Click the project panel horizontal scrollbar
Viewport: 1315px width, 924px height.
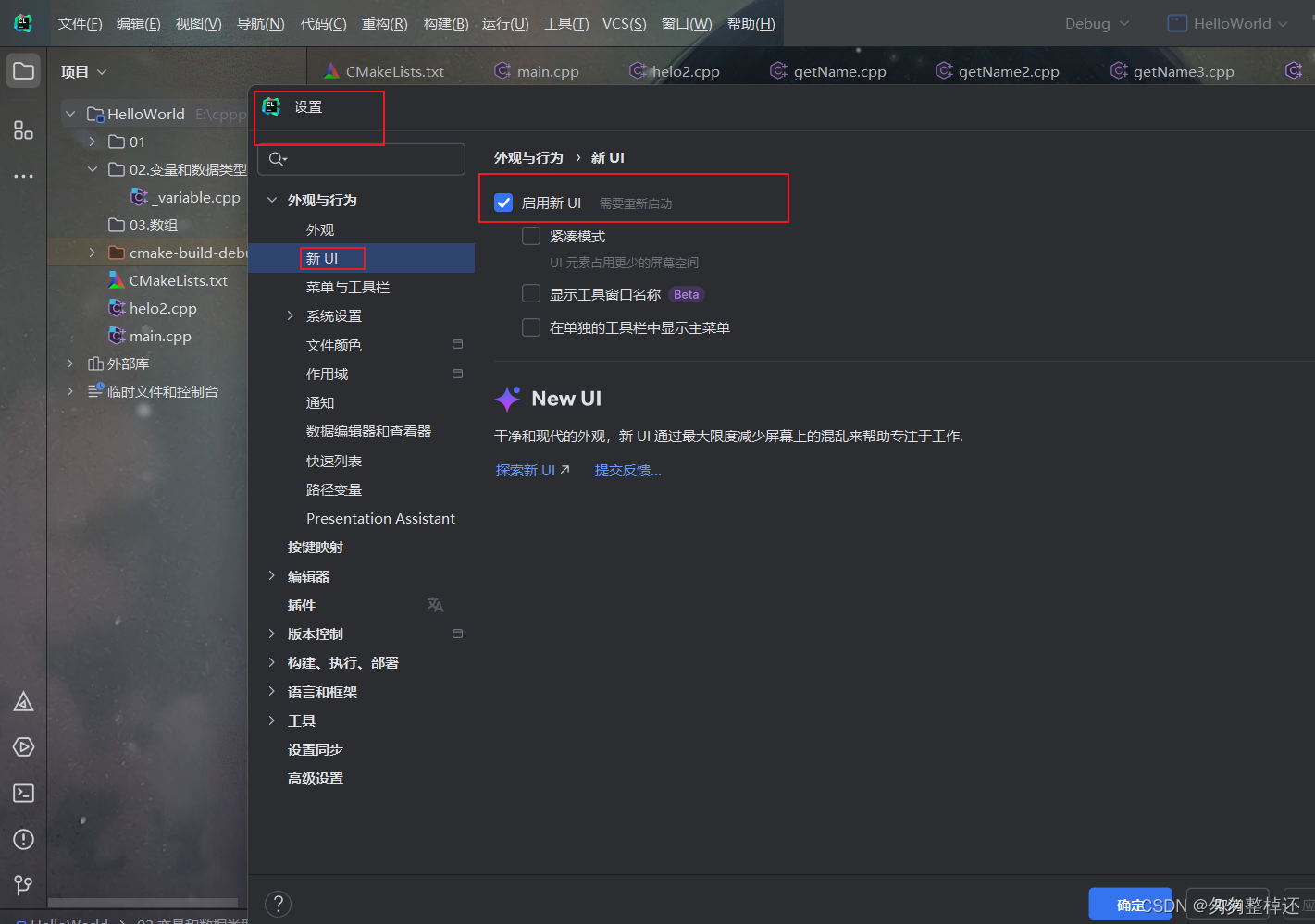[x=143, y=903]
